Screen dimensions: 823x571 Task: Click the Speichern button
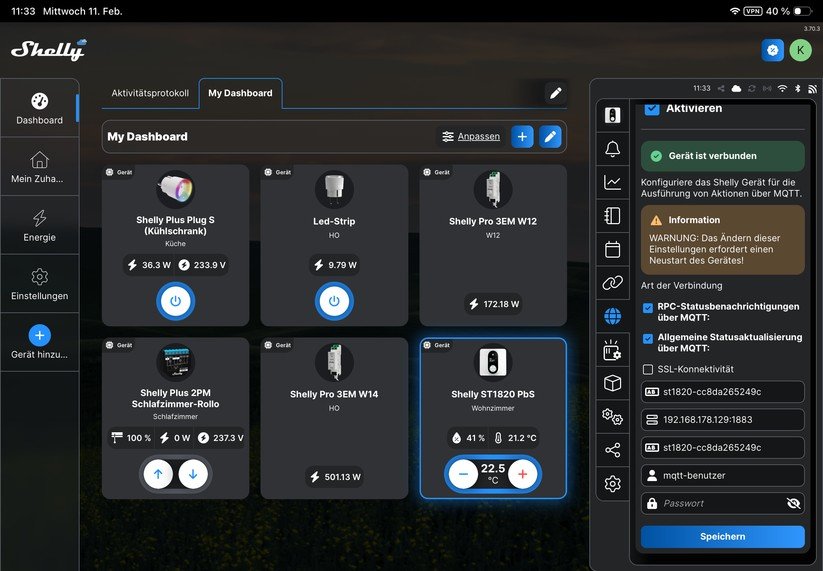tap(722, 537)
